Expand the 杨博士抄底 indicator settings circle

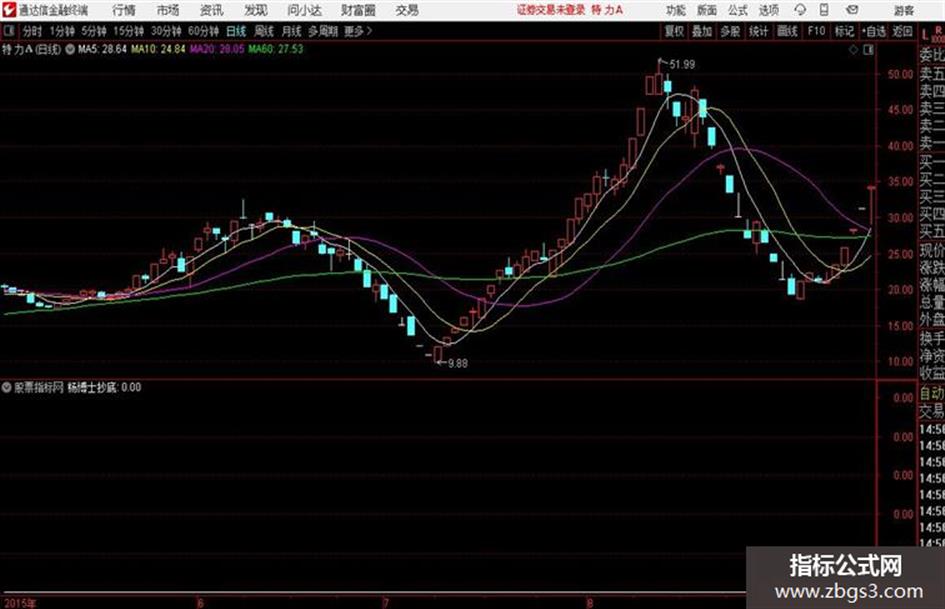(x=7, y=387)
